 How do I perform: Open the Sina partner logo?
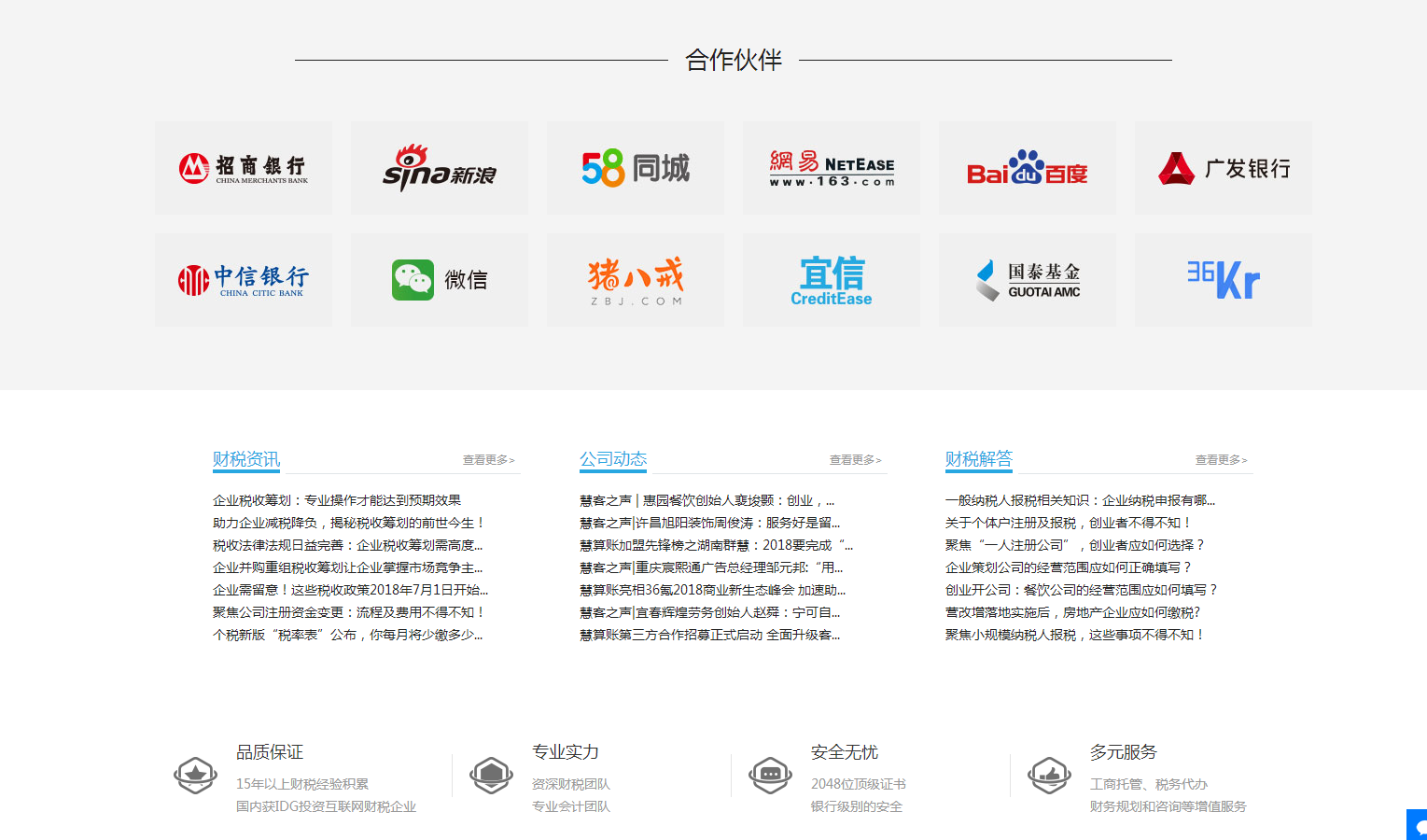(440, 168)
